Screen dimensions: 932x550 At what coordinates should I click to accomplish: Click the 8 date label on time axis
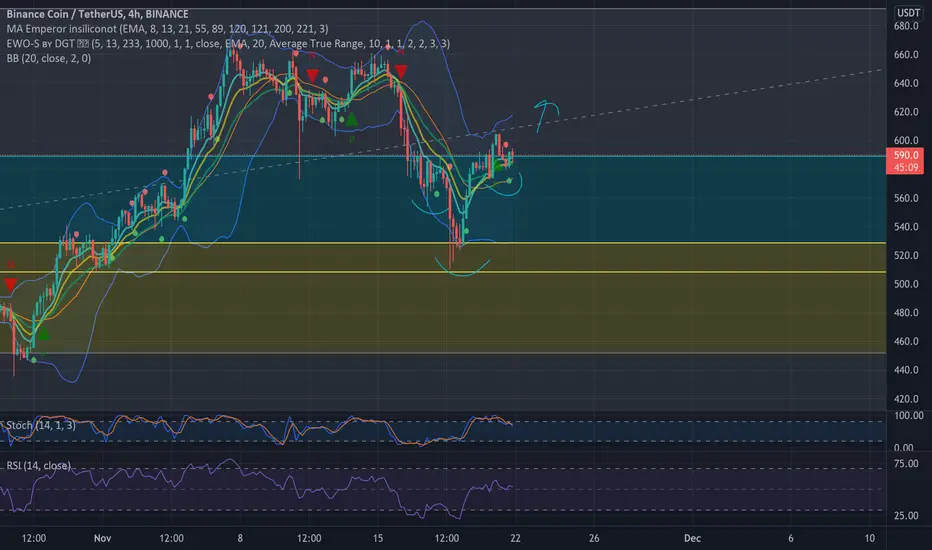point(240,538)
